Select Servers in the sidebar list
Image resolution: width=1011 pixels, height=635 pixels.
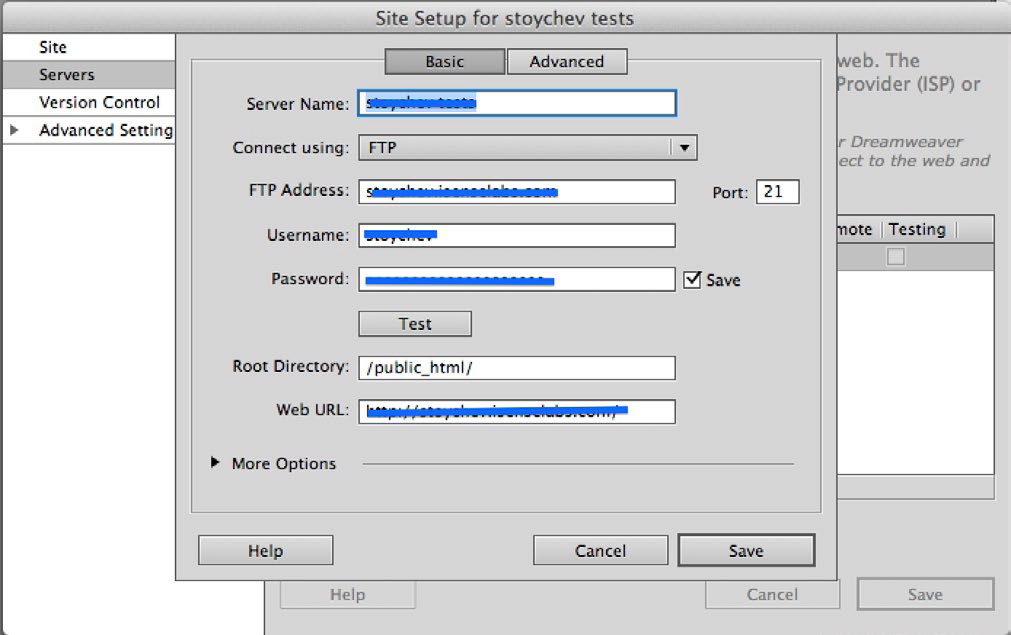pyautogui.click(x=89, y=75)
